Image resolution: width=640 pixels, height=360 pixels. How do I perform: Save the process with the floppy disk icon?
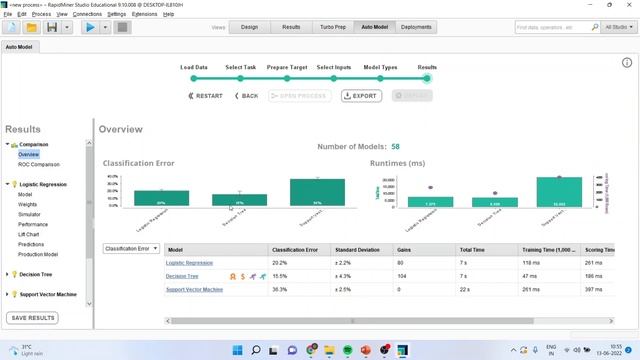52,27
